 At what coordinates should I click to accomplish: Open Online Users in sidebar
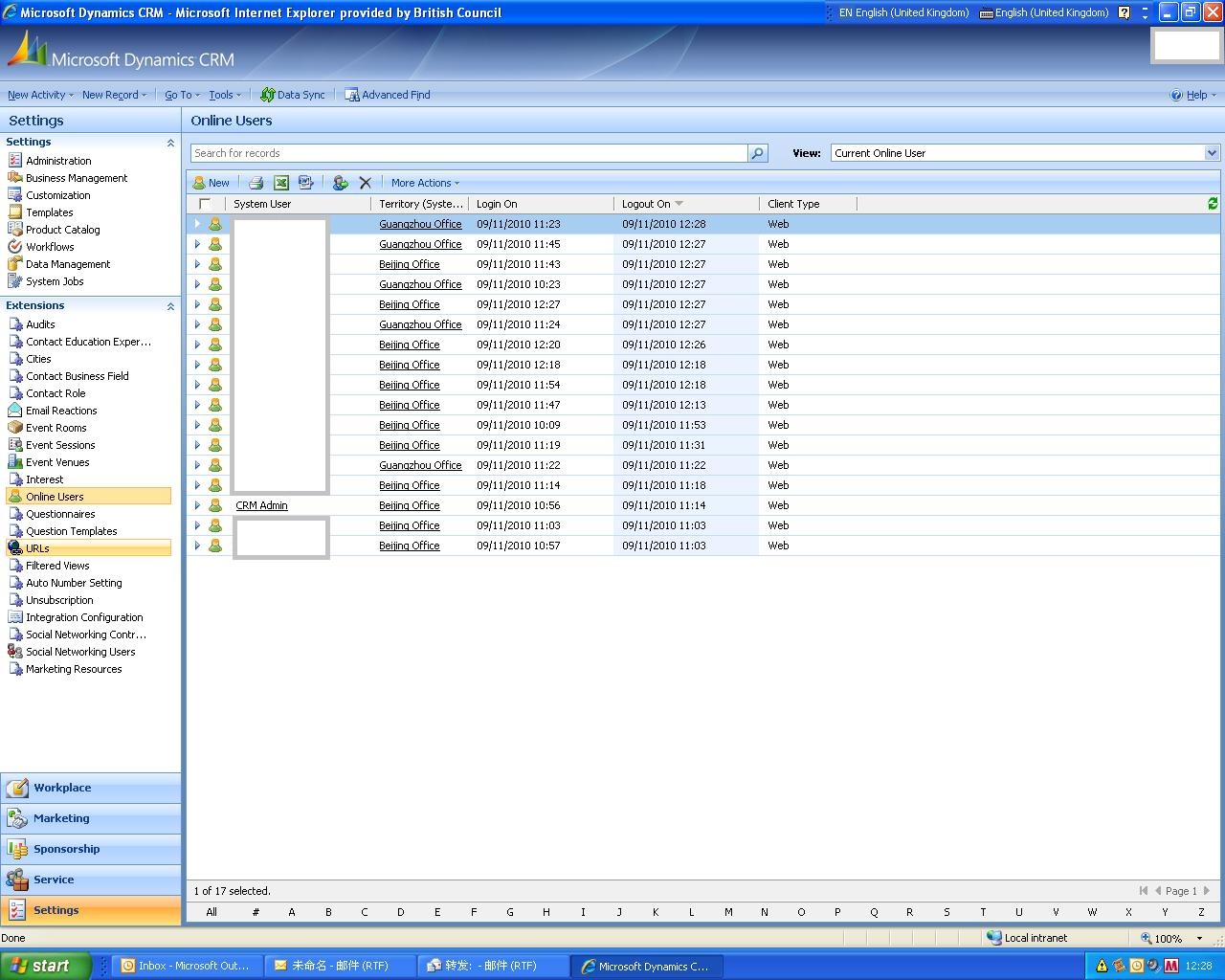click(x=88, y=497)
